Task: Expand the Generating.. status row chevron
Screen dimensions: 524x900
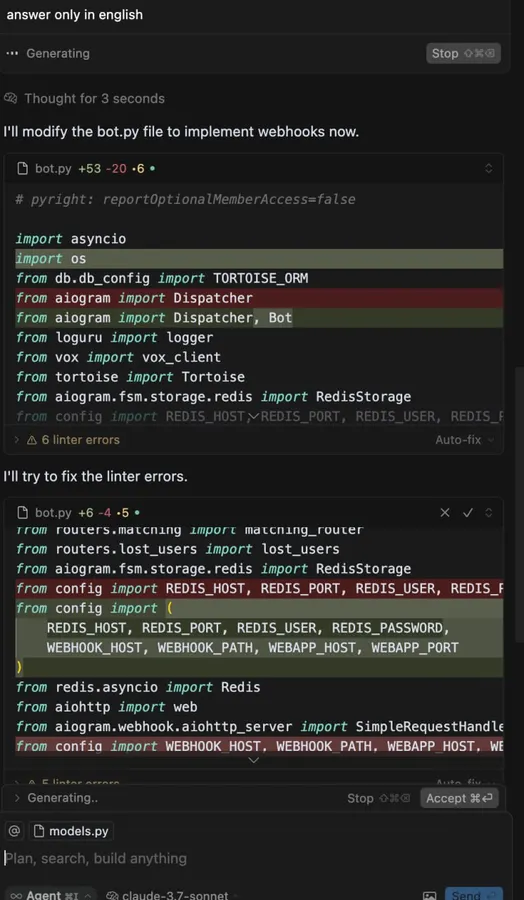Action: point(17,798)
